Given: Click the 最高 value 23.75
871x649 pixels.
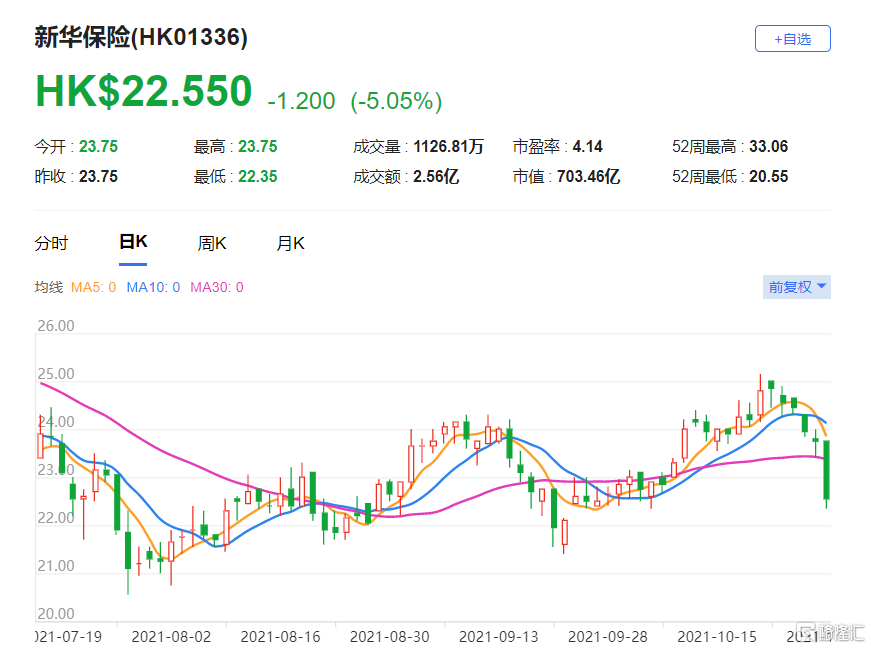Looking at the screenshot, I should pyautogui.click(x=258, y=147).
